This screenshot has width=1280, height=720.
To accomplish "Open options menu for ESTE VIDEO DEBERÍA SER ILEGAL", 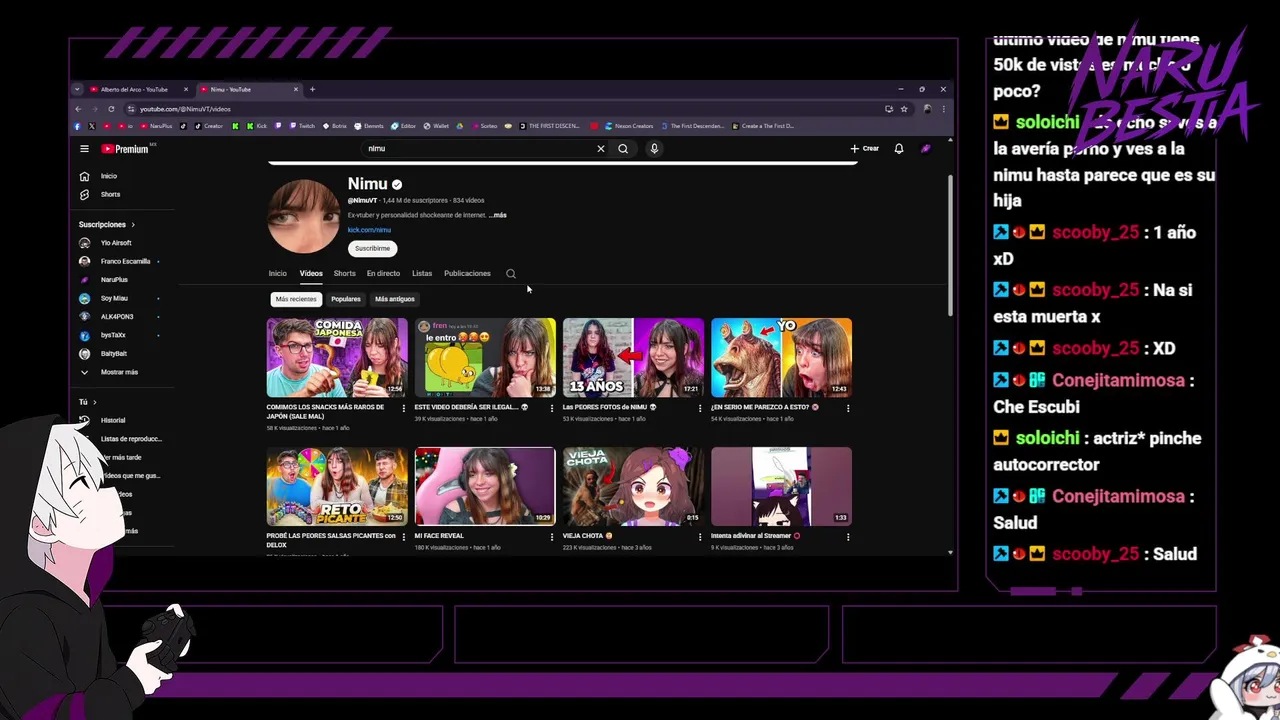I will point(552,408).
